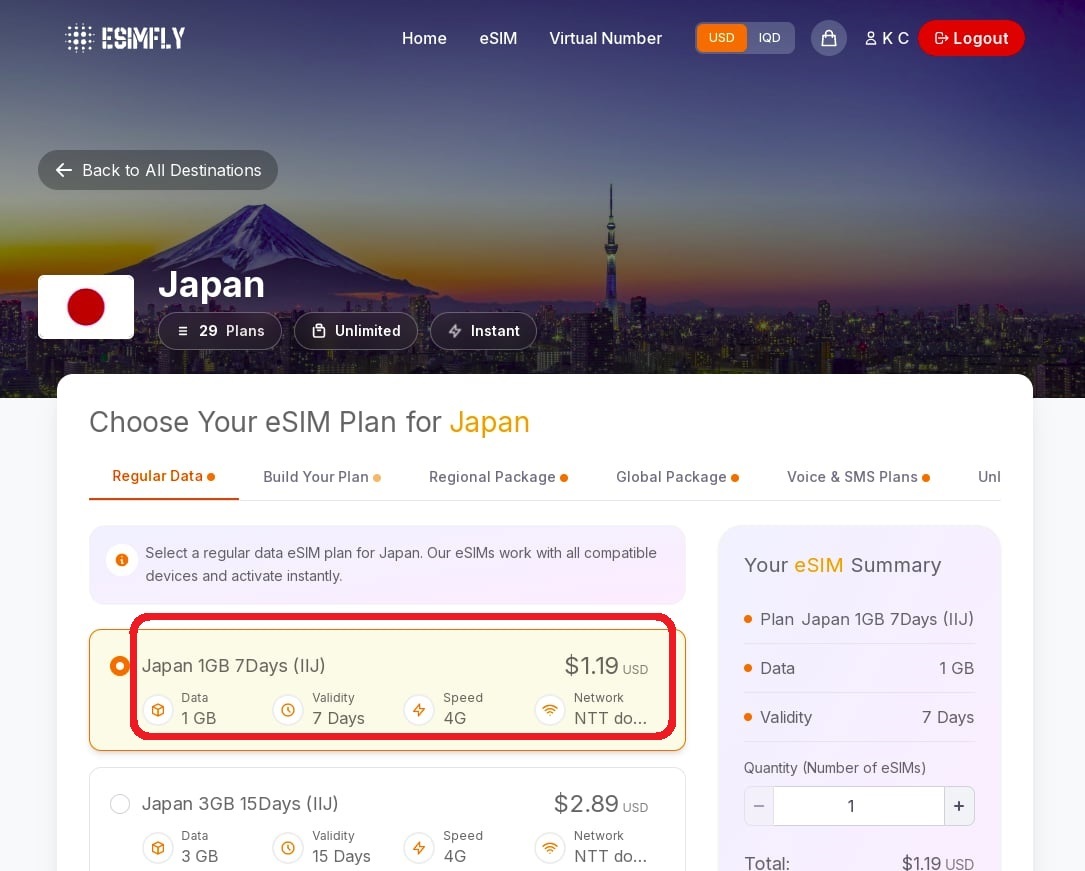Click the Validity clock icon for 7 Days
This screenshot has width=1085, height=871.
click(288, 710)
